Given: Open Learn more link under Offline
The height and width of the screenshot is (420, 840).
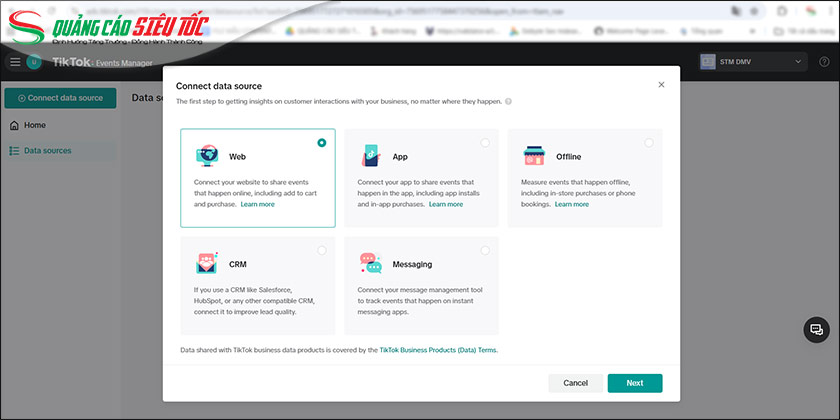Looking at the screenshot, I should tap(572, 204).
